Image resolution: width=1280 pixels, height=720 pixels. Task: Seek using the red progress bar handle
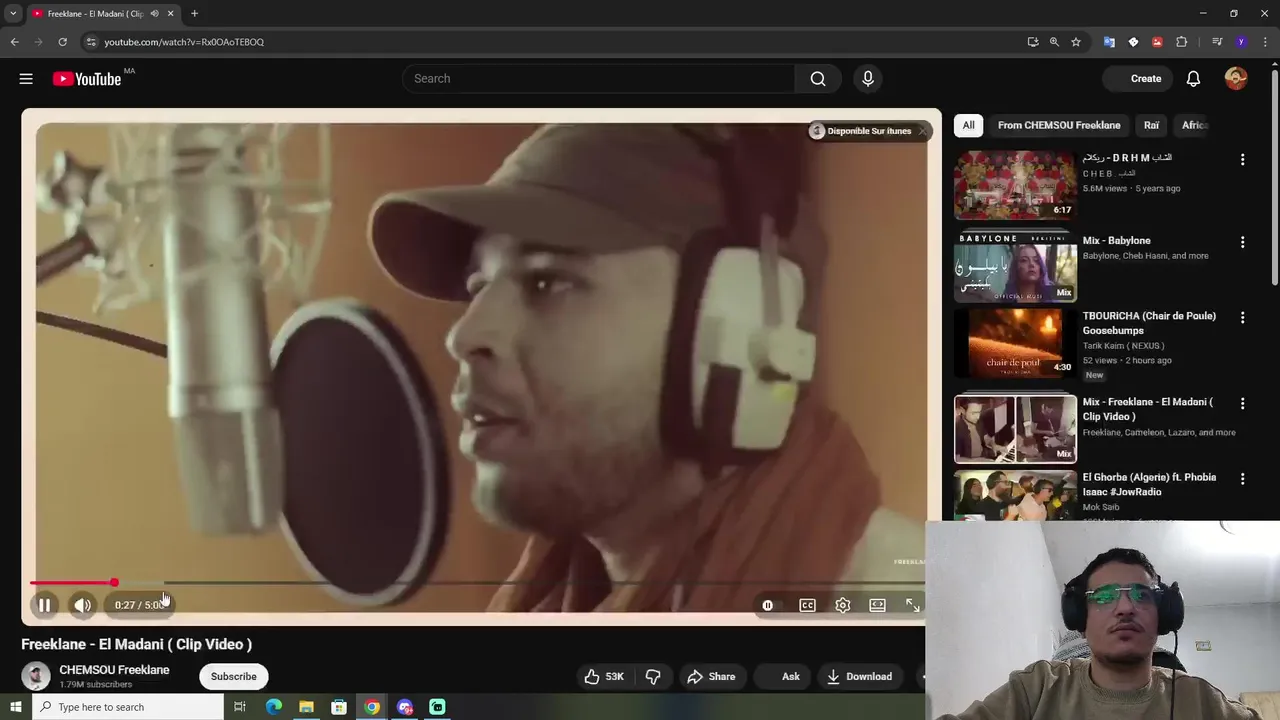[x=114, y=582]
